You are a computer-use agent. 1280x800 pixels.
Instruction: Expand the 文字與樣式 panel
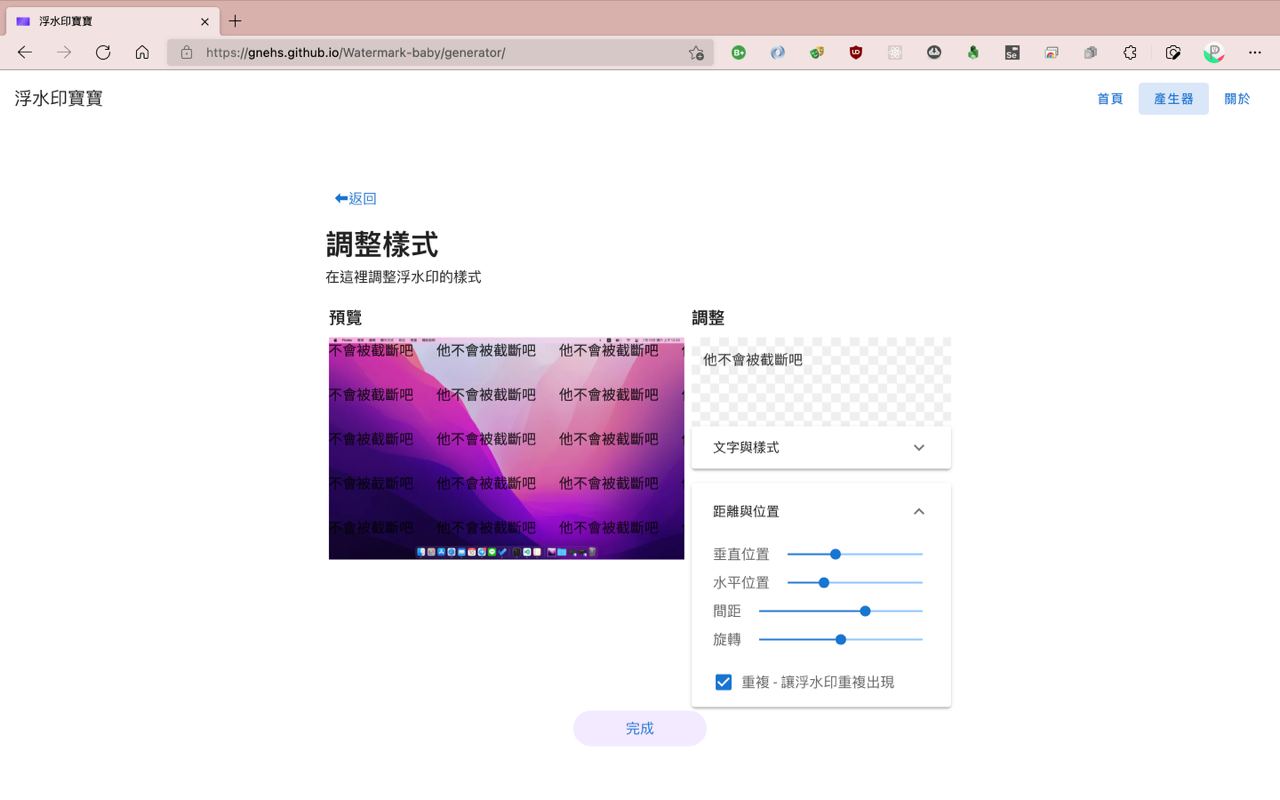(821, 448)
